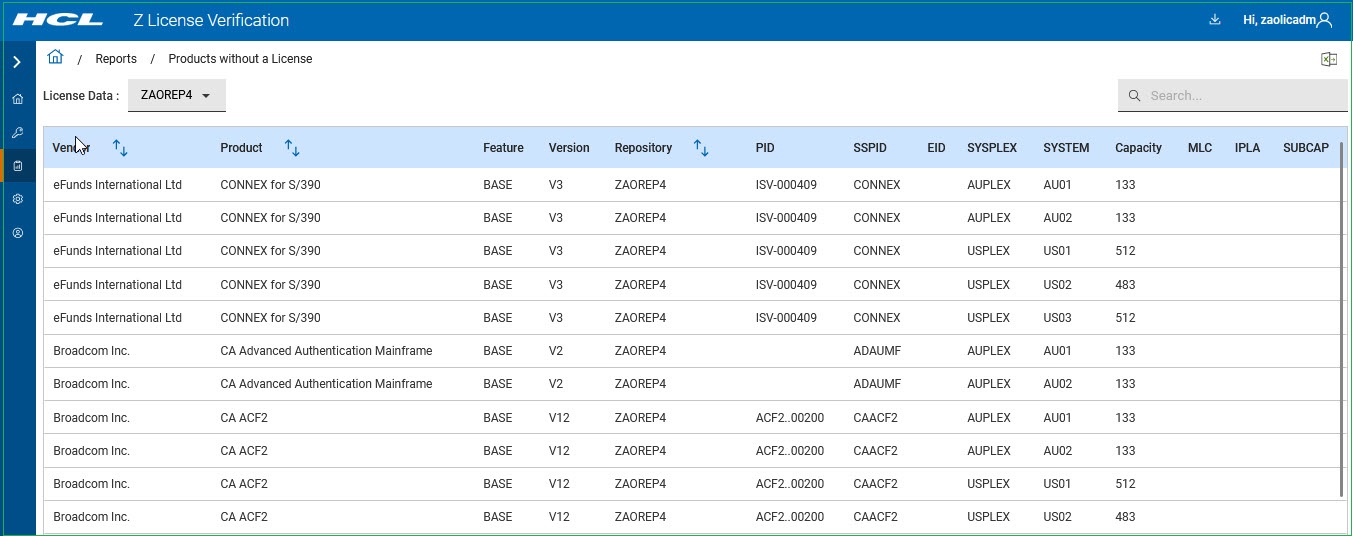
Task: Select CA ACF2 product in AU01 row
Action: coord(244,418)
